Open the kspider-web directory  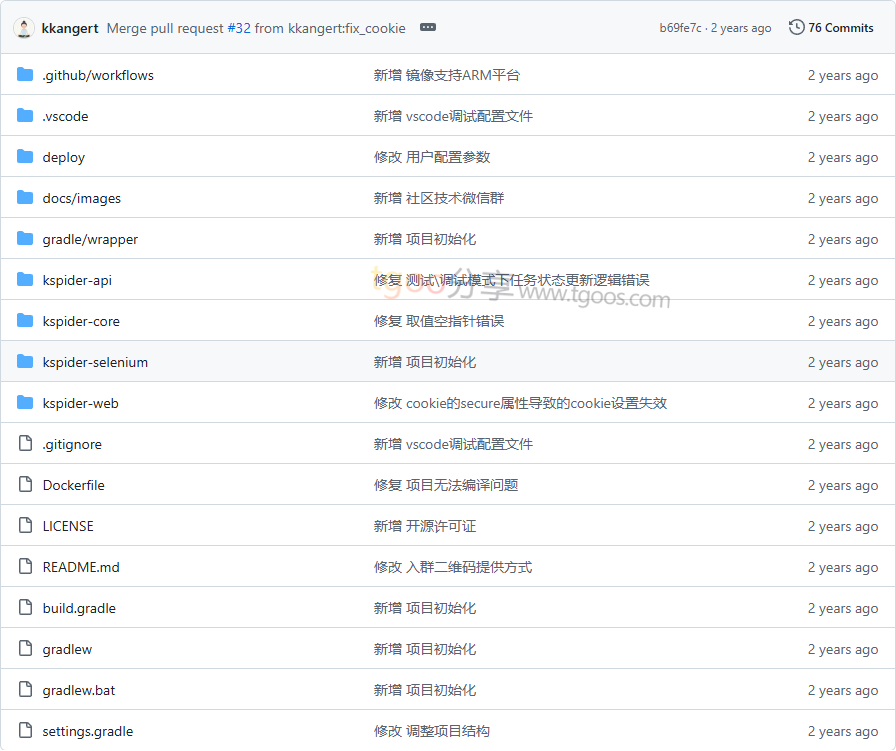point(80,403)
